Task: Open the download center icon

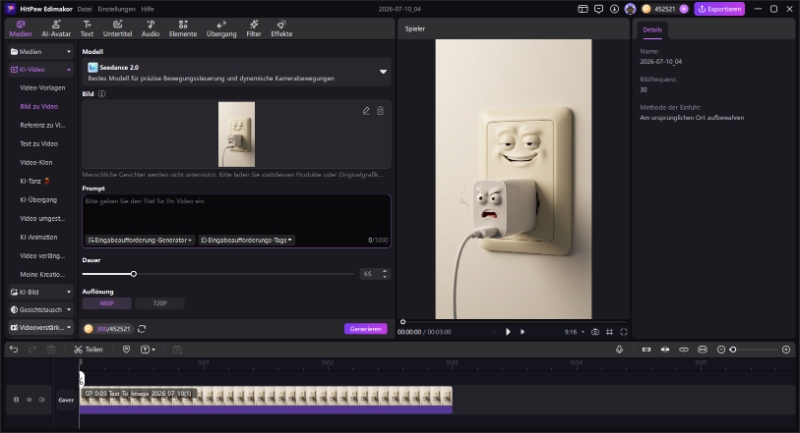Action: 614,9
